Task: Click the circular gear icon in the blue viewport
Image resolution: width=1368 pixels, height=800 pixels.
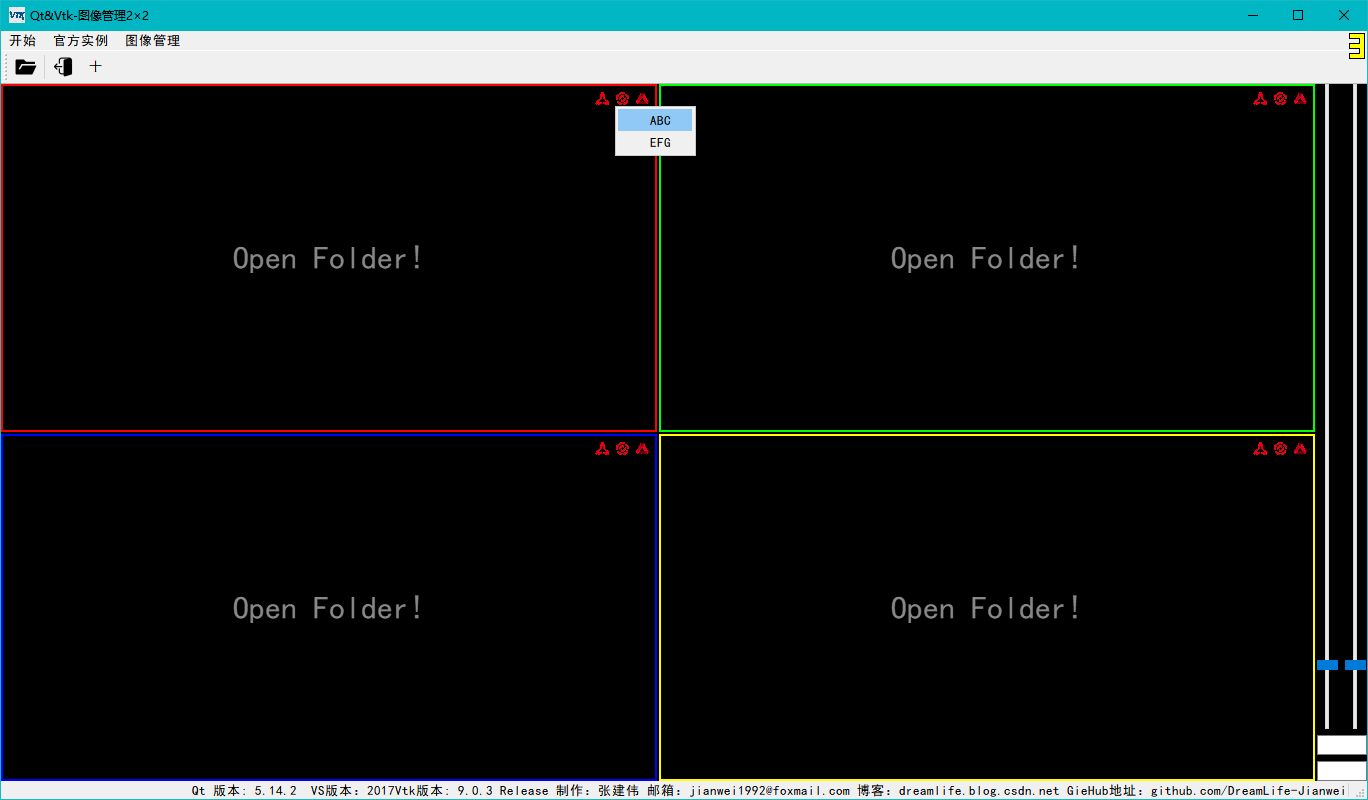Action: coord(622,448)
